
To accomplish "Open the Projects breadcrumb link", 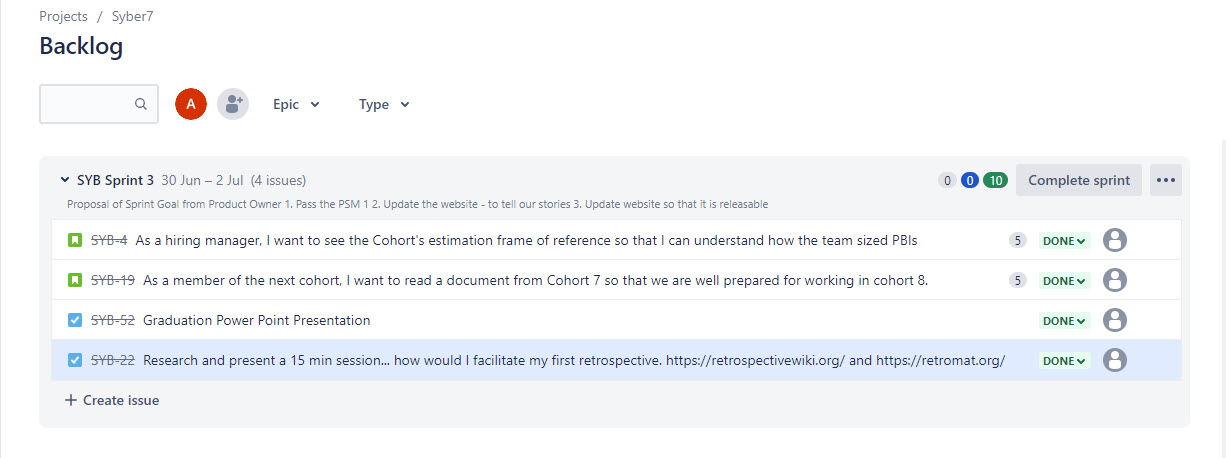I will (64, 16).
